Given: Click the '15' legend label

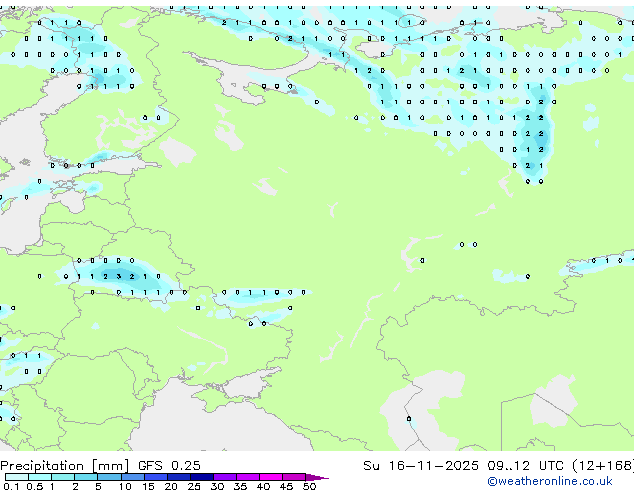Looking at the screenshot, I should (x=148, y=486).
